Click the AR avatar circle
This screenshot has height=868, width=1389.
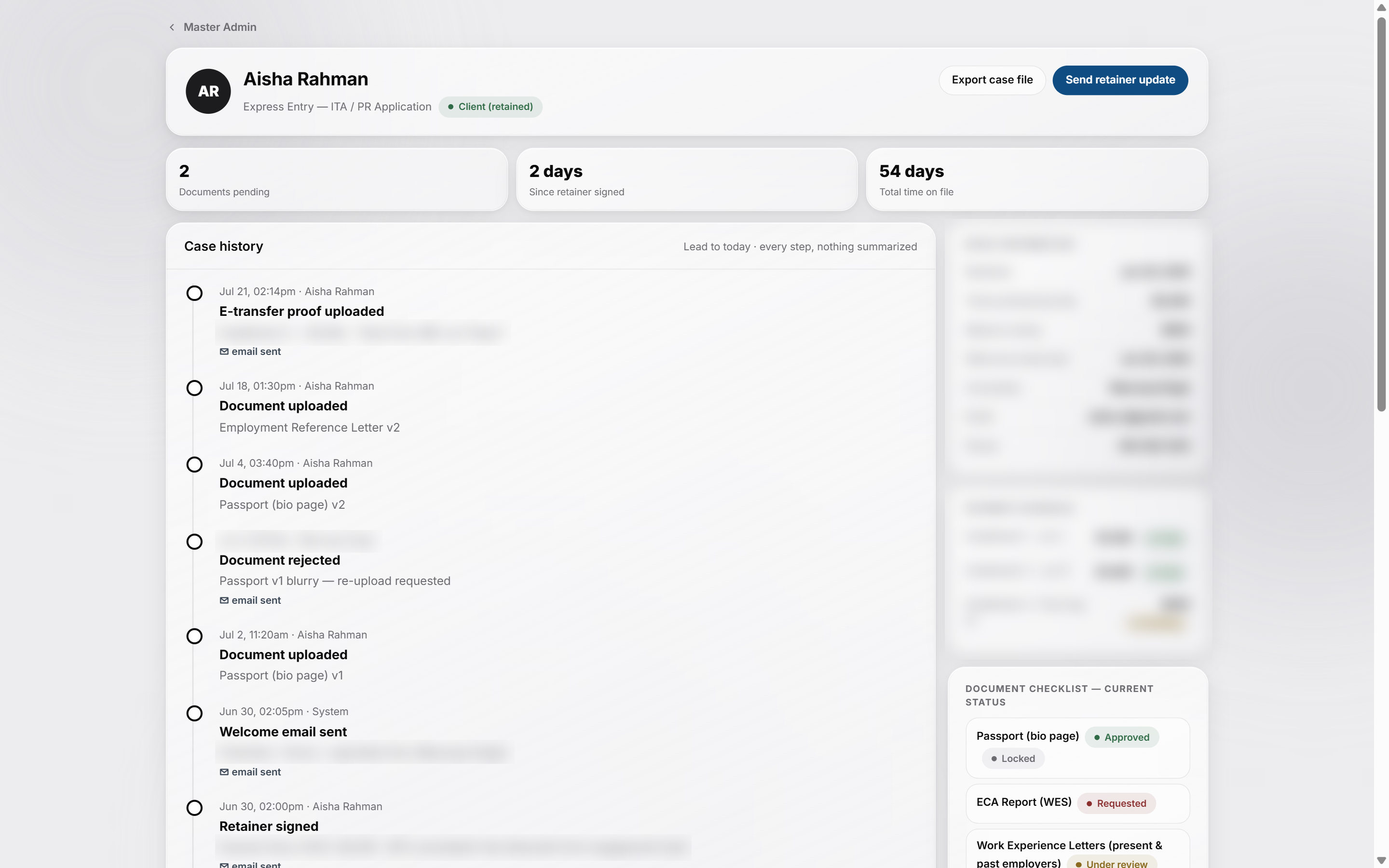(x=208, y=91)
